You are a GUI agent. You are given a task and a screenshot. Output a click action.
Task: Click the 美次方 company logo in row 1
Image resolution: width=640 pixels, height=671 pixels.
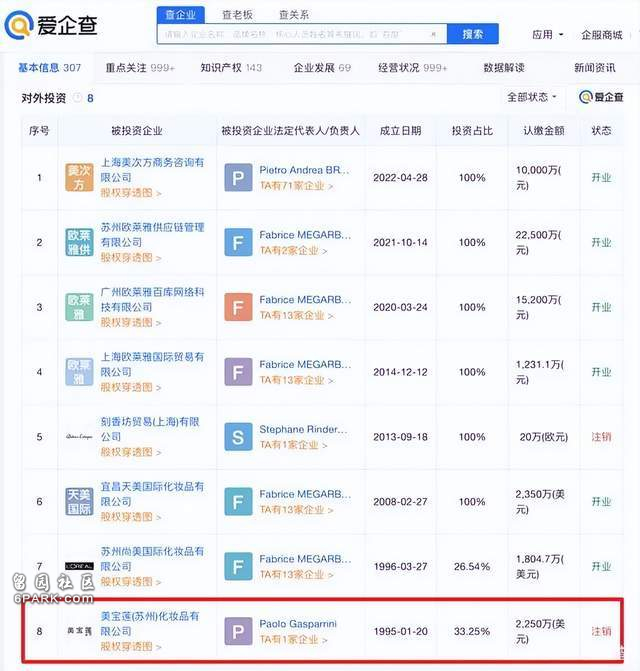(79, 178)
